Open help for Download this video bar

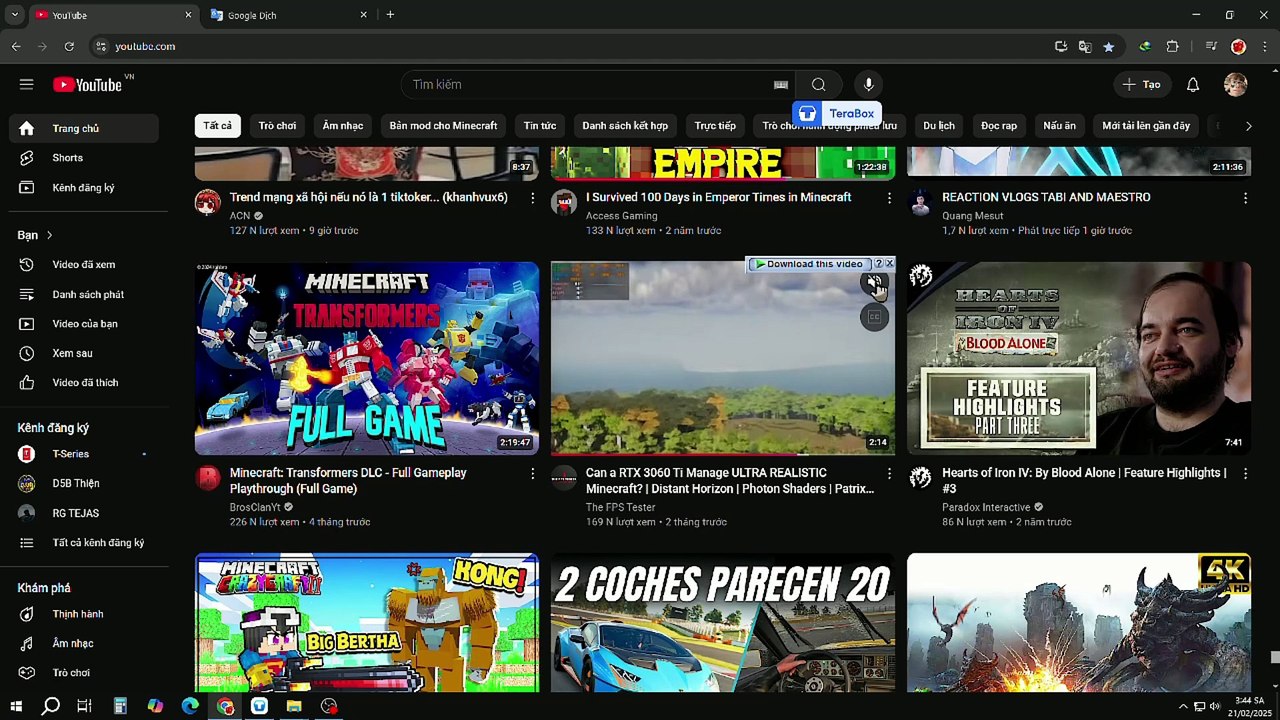879,264
